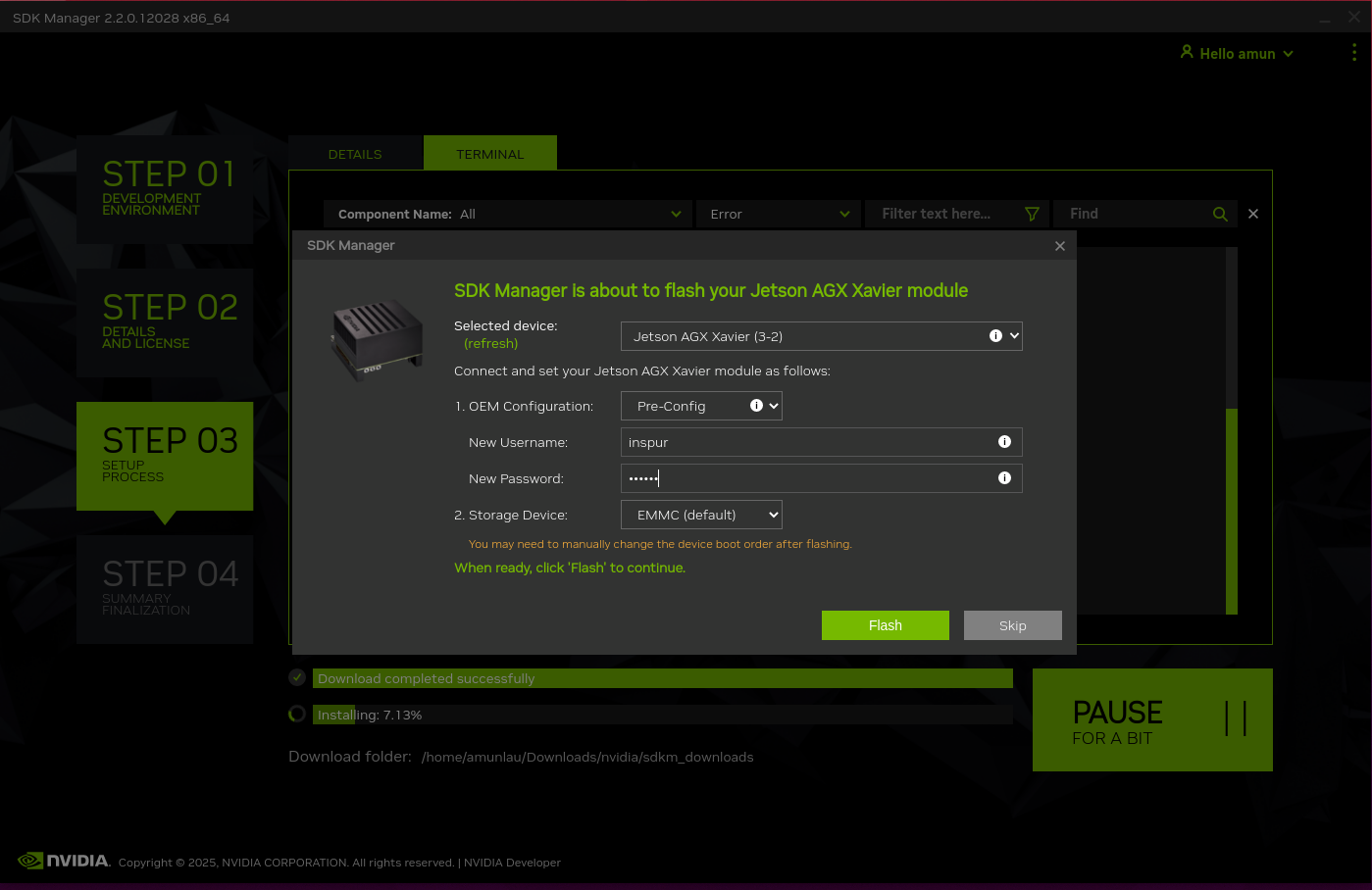This screenshot has width=1372, height=890.
Task: Click the NVIDIA logo
Action: pos(64,861)
